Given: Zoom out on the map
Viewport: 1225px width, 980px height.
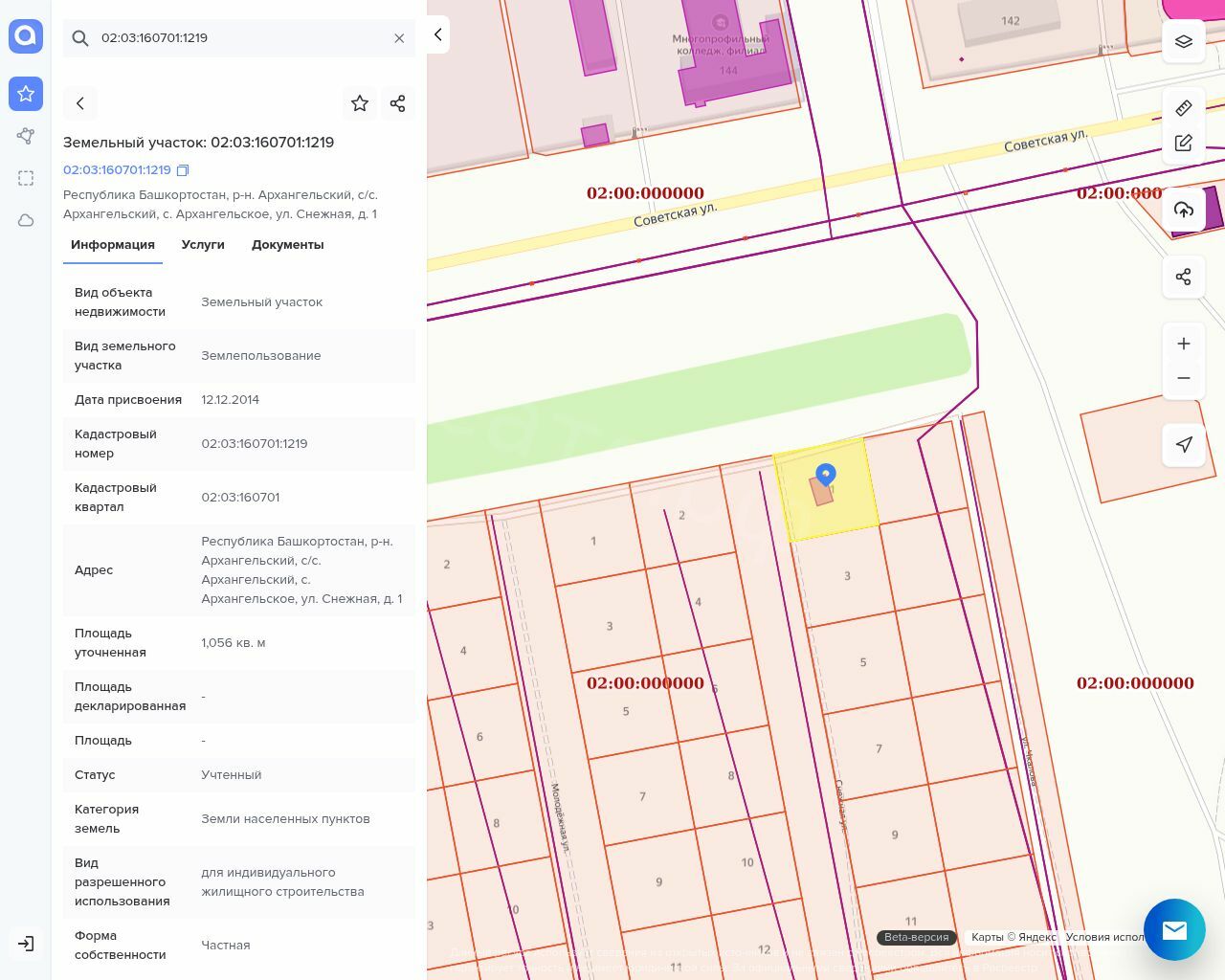Looking at the screenshot, I should (1183, 378).
